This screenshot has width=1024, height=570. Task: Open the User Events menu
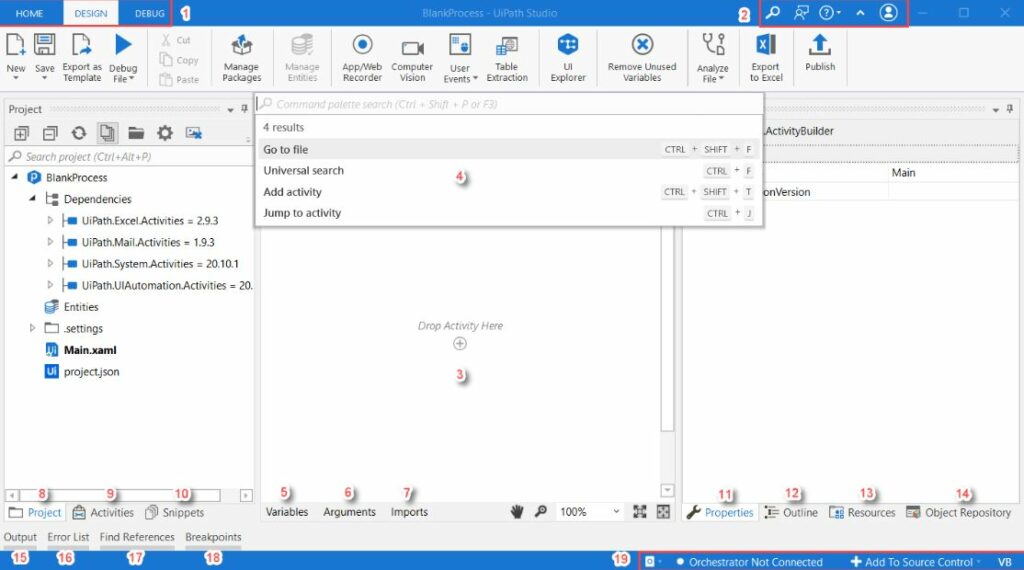(x=460, y=59)
